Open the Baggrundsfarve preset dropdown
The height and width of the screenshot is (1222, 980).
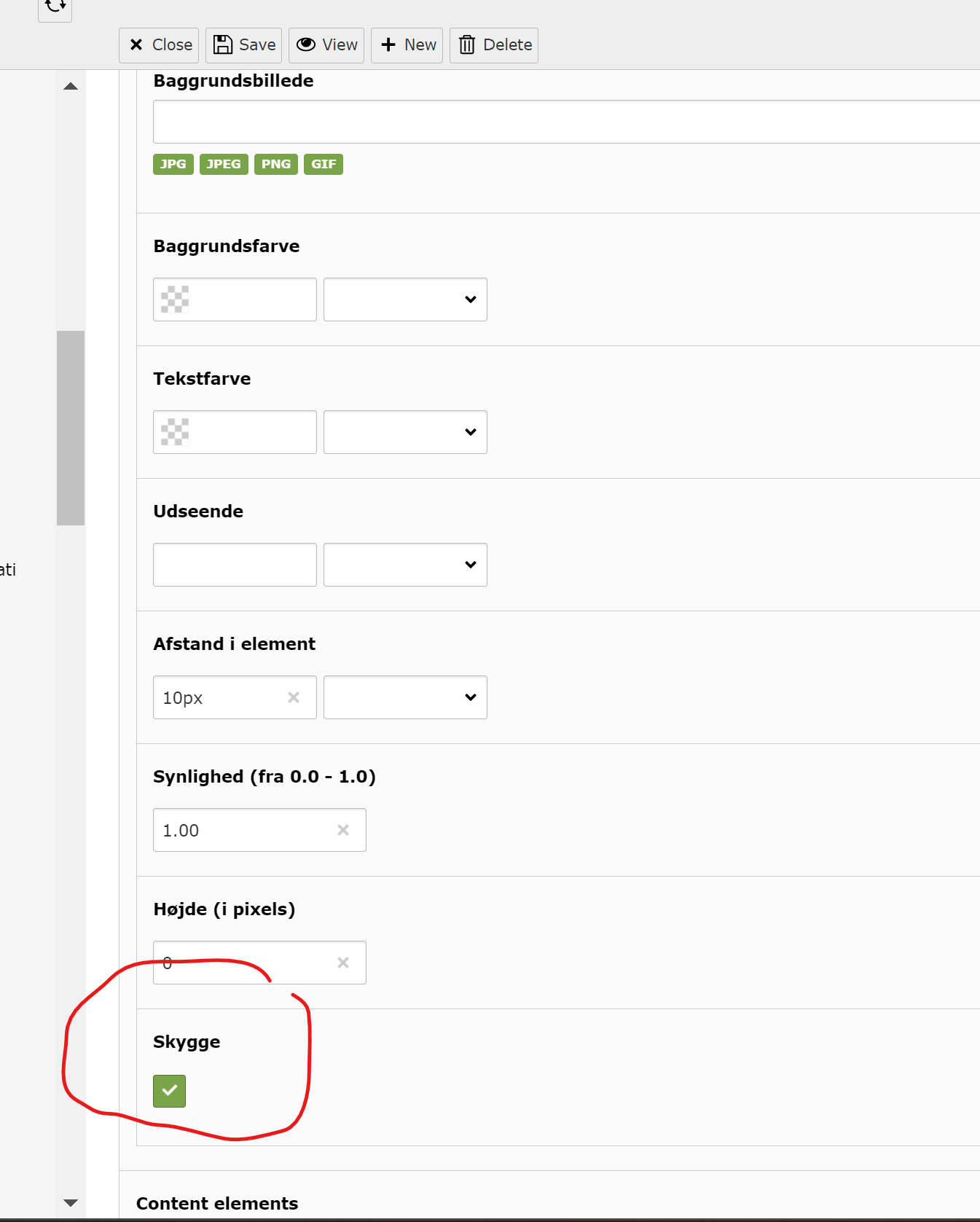click(x=405, y=299)
